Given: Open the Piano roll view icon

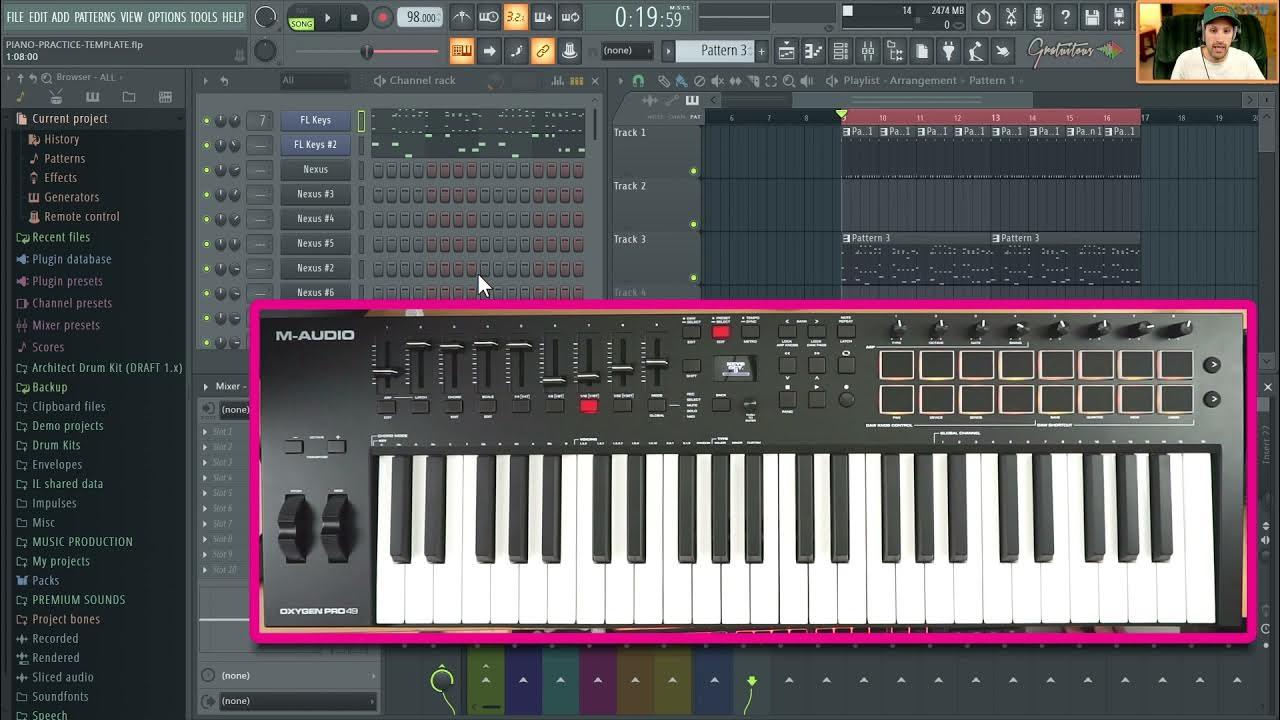Looking at the screenshot, I should tap(814, 51).
